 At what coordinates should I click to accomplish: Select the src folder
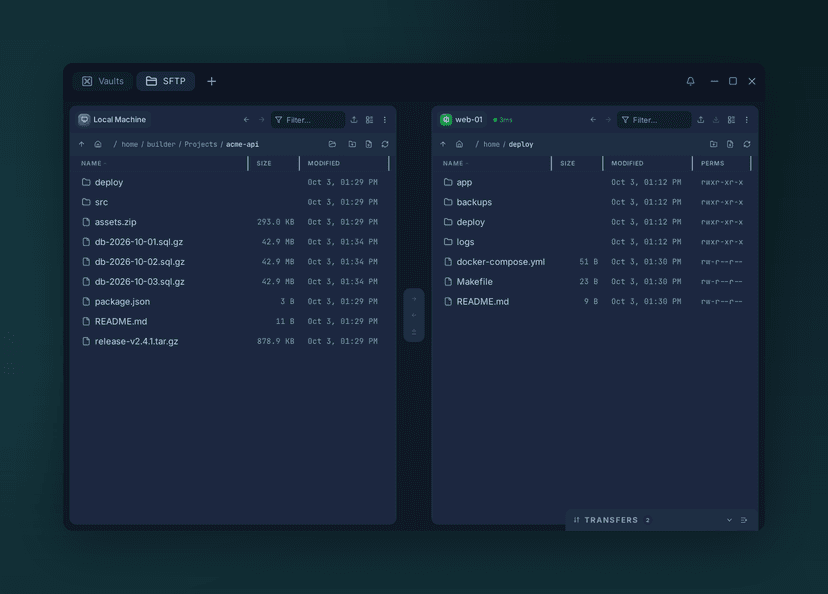[x=233, y=202]
